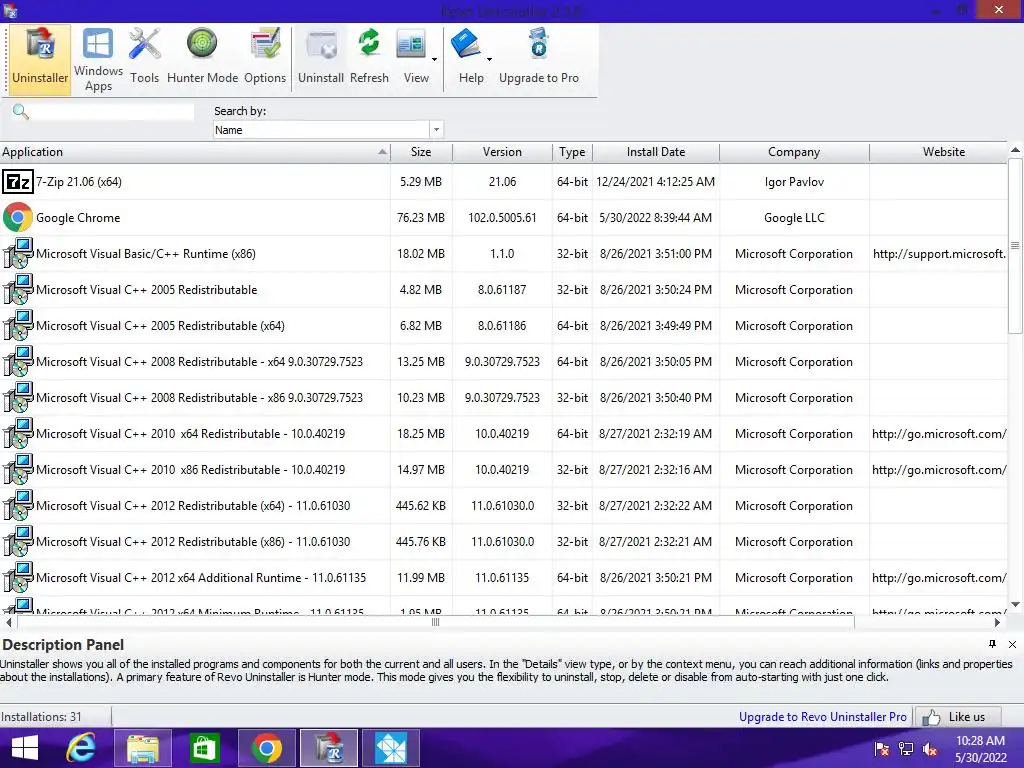
Task: Pin the Description Panel
Action: [992, 644]
